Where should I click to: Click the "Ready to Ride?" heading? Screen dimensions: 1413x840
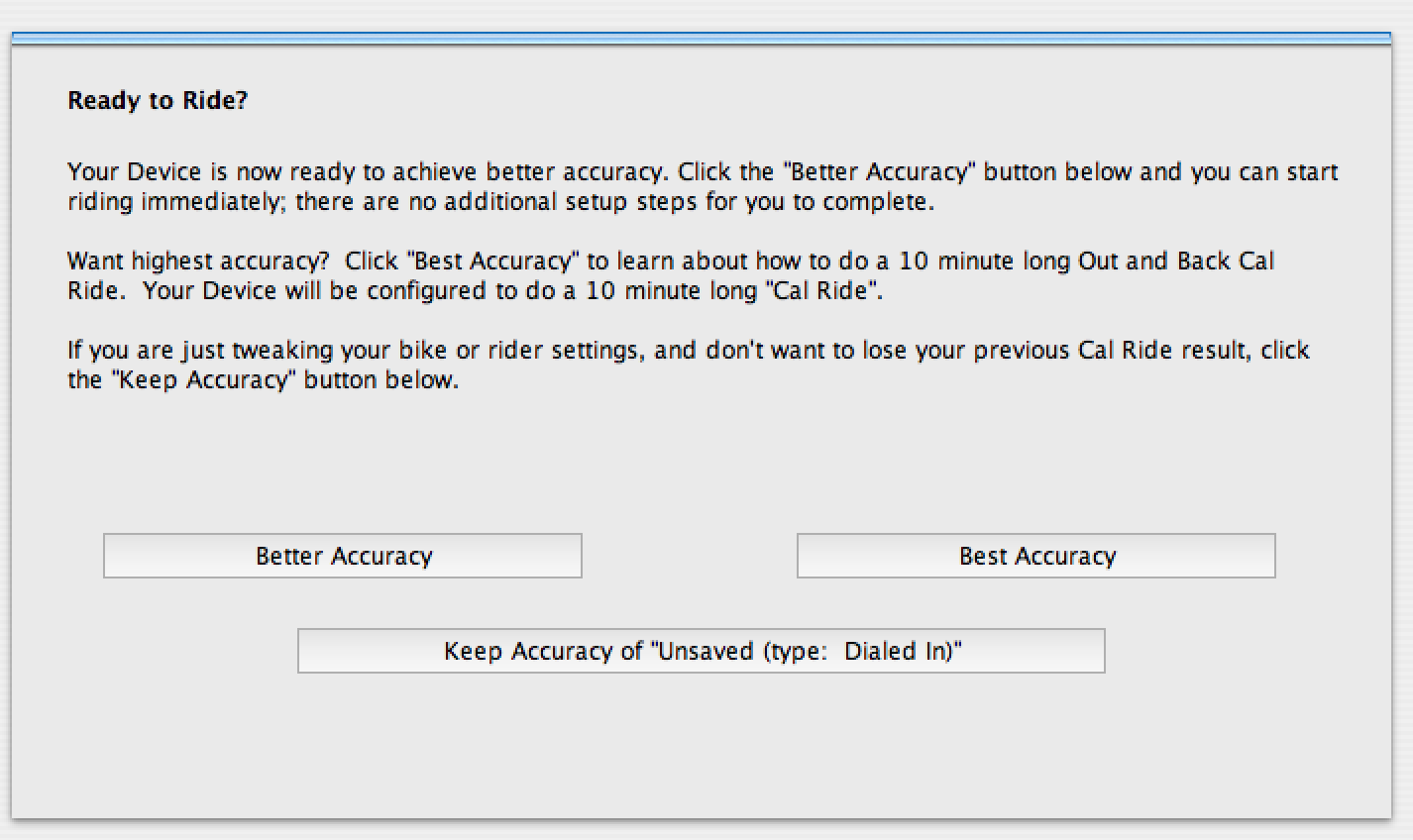point(158,100)
